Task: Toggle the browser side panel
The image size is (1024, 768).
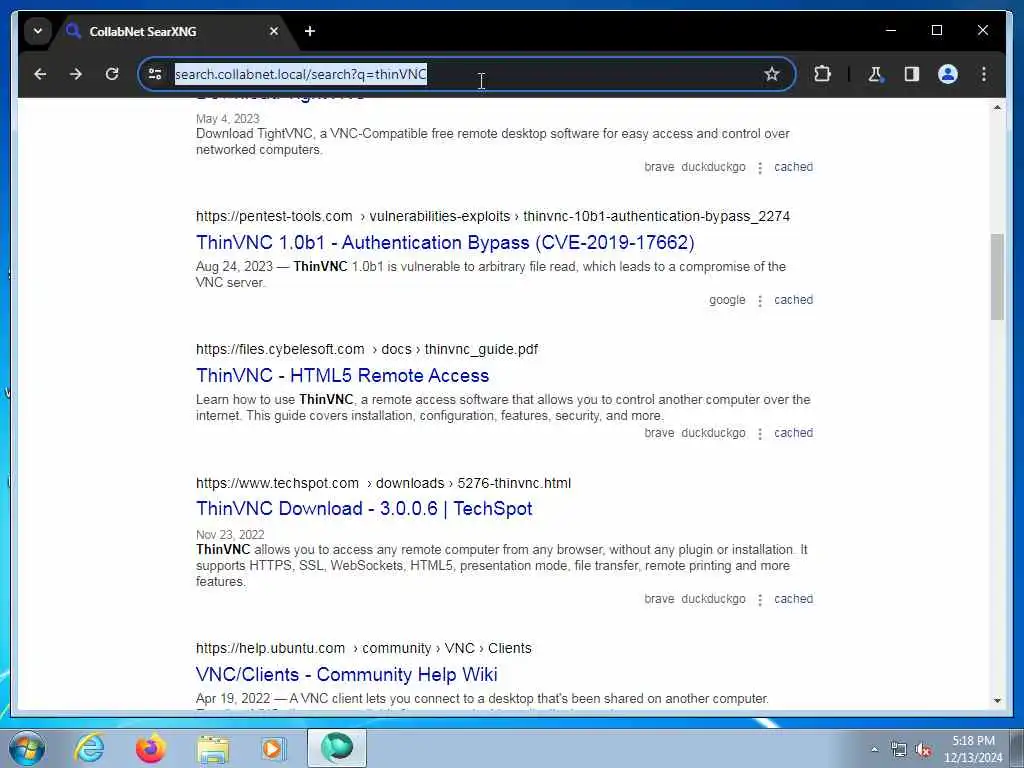Action: click(912, 74)
